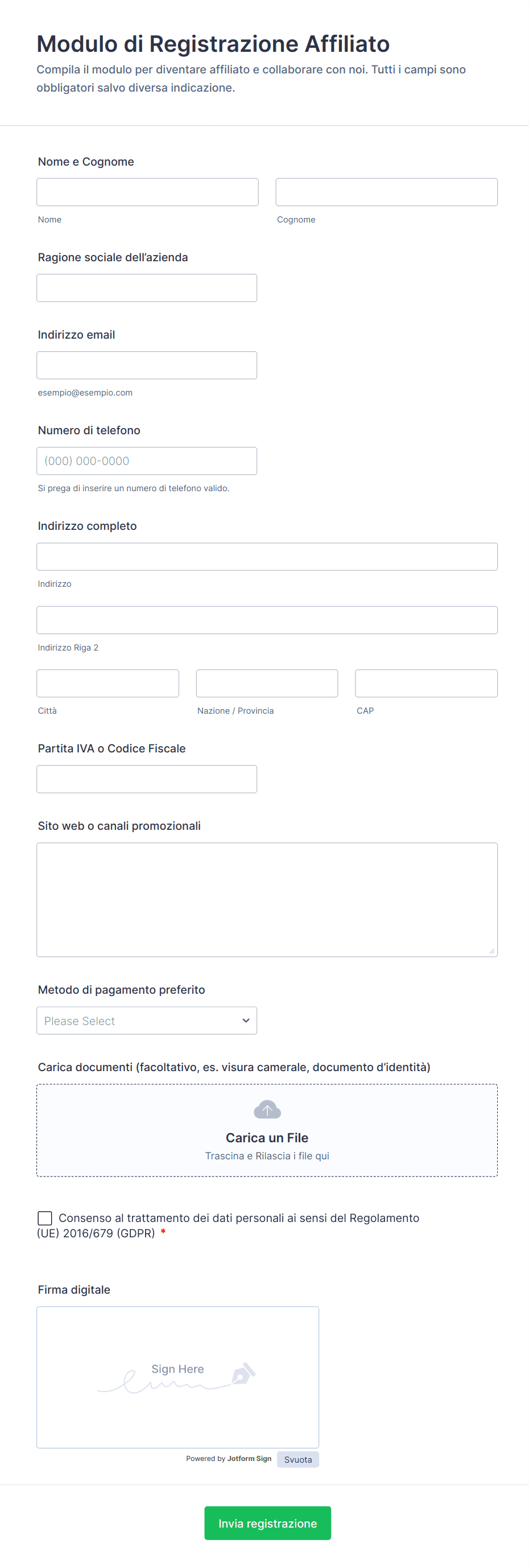
Task: Open the Jotform Sign link
Action: pos(249,1458)
